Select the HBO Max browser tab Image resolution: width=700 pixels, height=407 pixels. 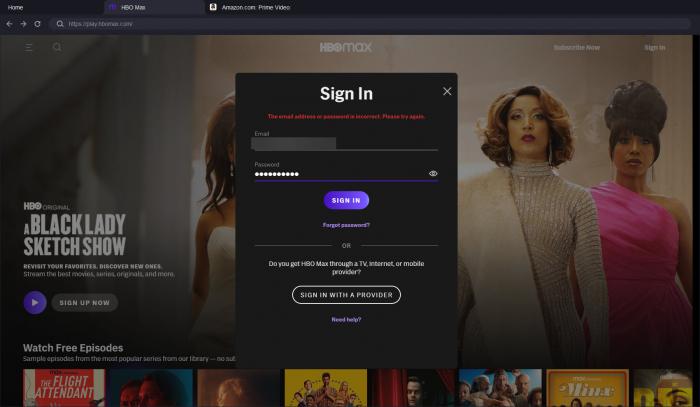pos(154,7)
